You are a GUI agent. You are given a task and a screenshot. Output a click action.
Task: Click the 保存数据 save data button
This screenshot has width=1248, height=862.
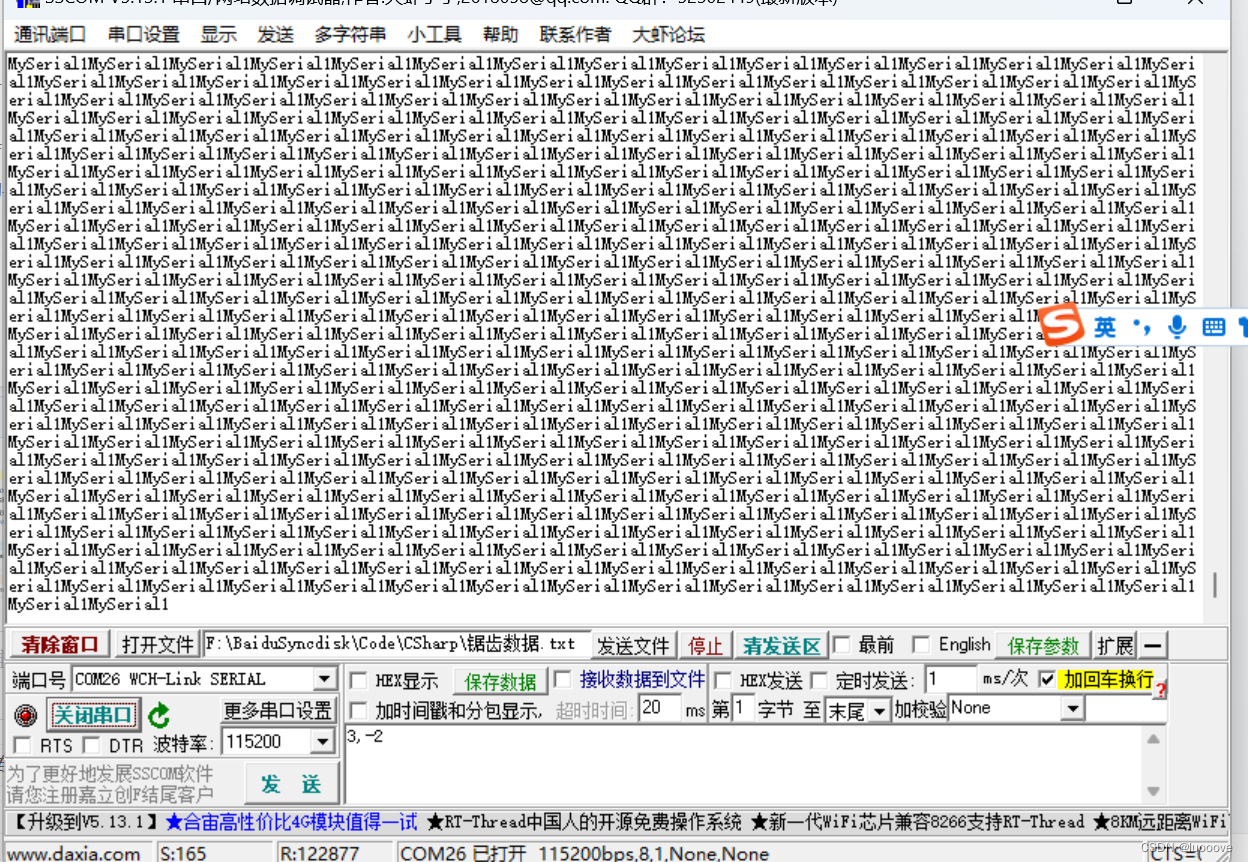point(501,682)
